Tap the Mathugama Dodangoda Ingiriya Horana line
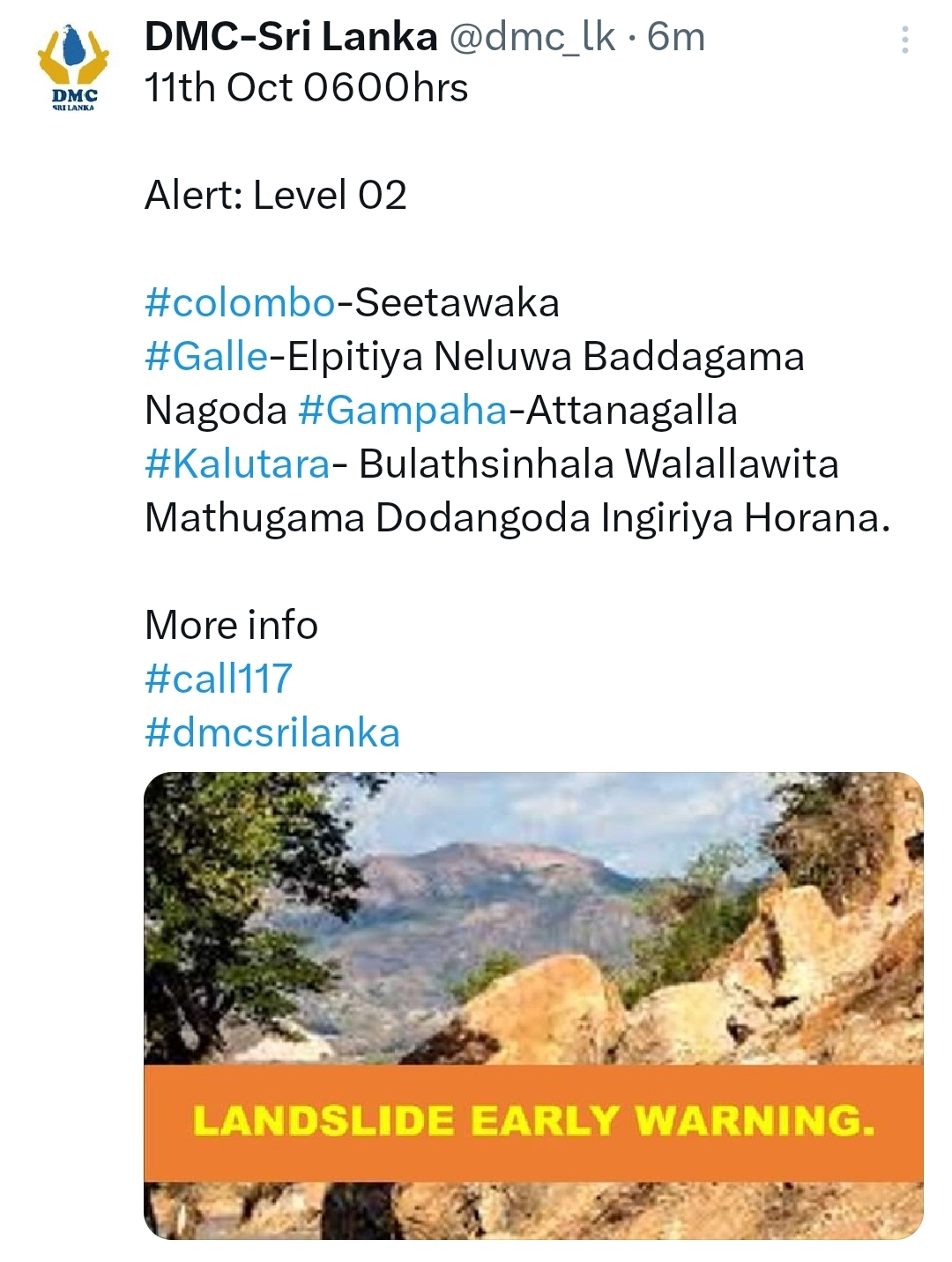This screenshot has height=1262, width=952. (517, 518)
